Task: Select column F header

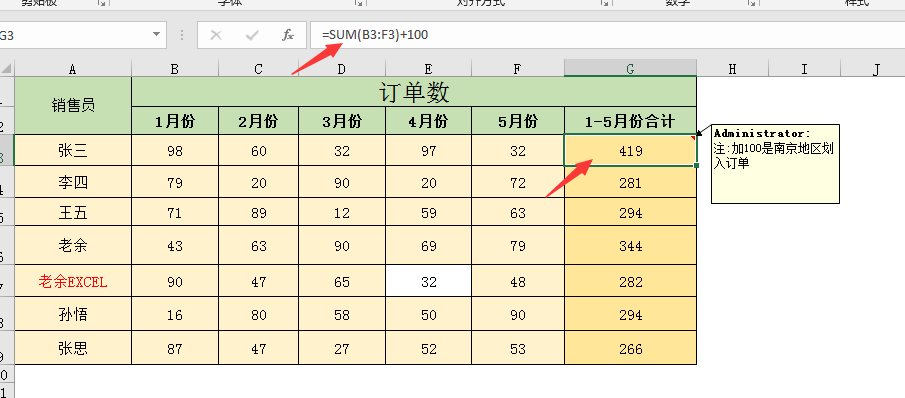Action: click(518, 69)
